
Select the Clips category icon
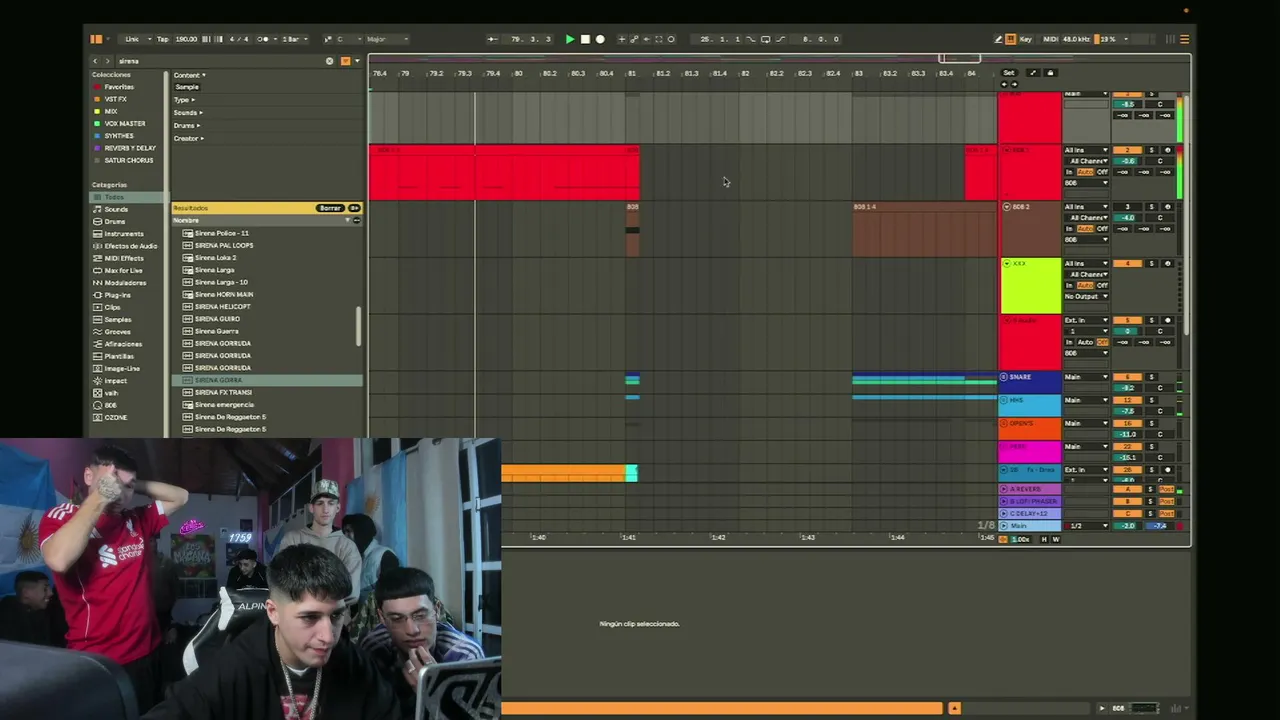point(97,307)
